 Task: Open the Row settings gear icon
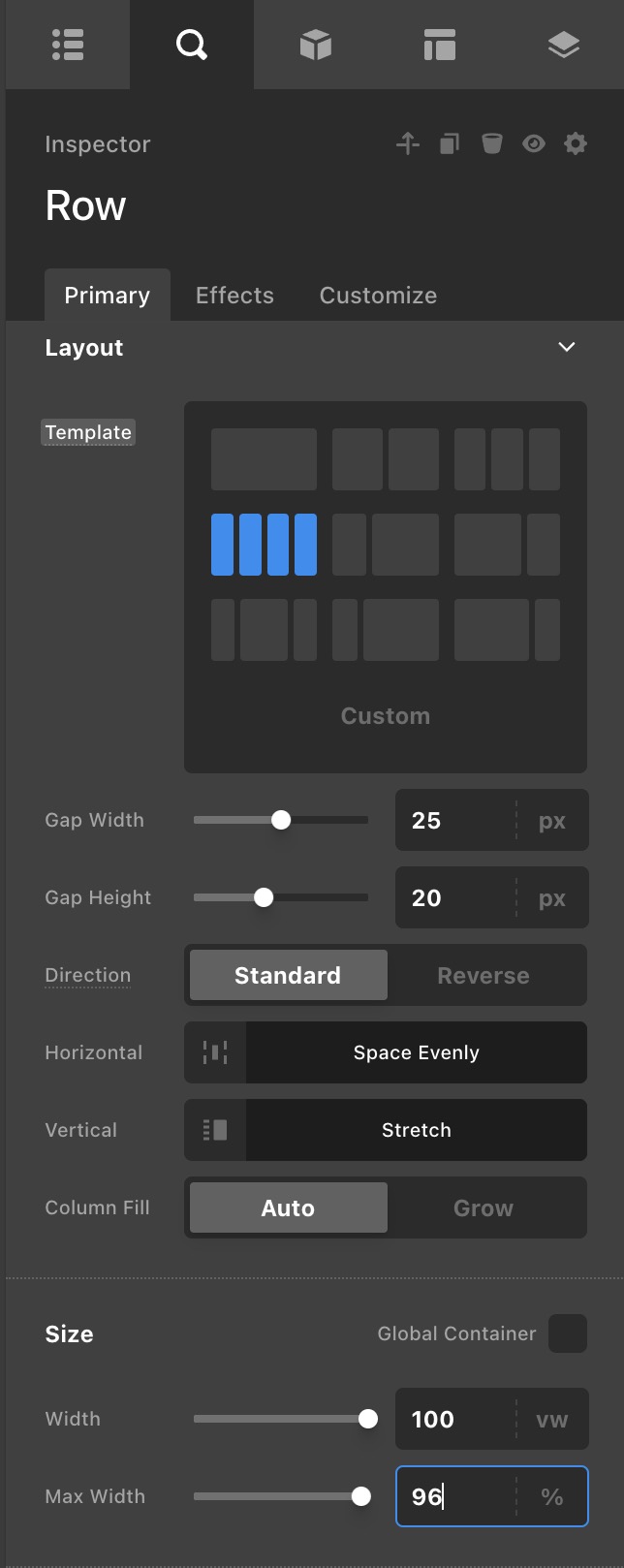[x=576, y=144]
